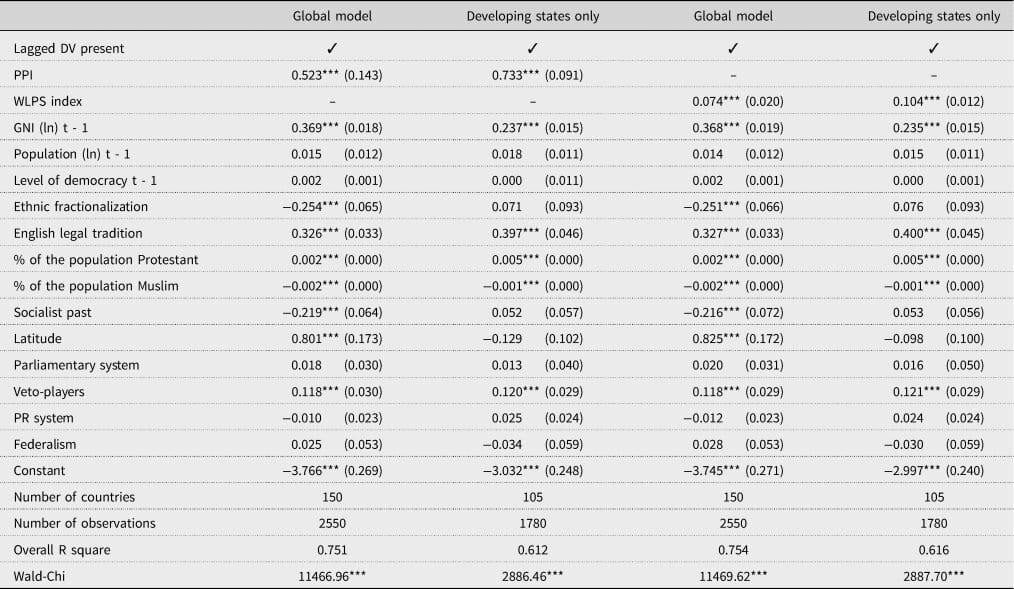Click the WLPS index row label

(x=48, y=102)
